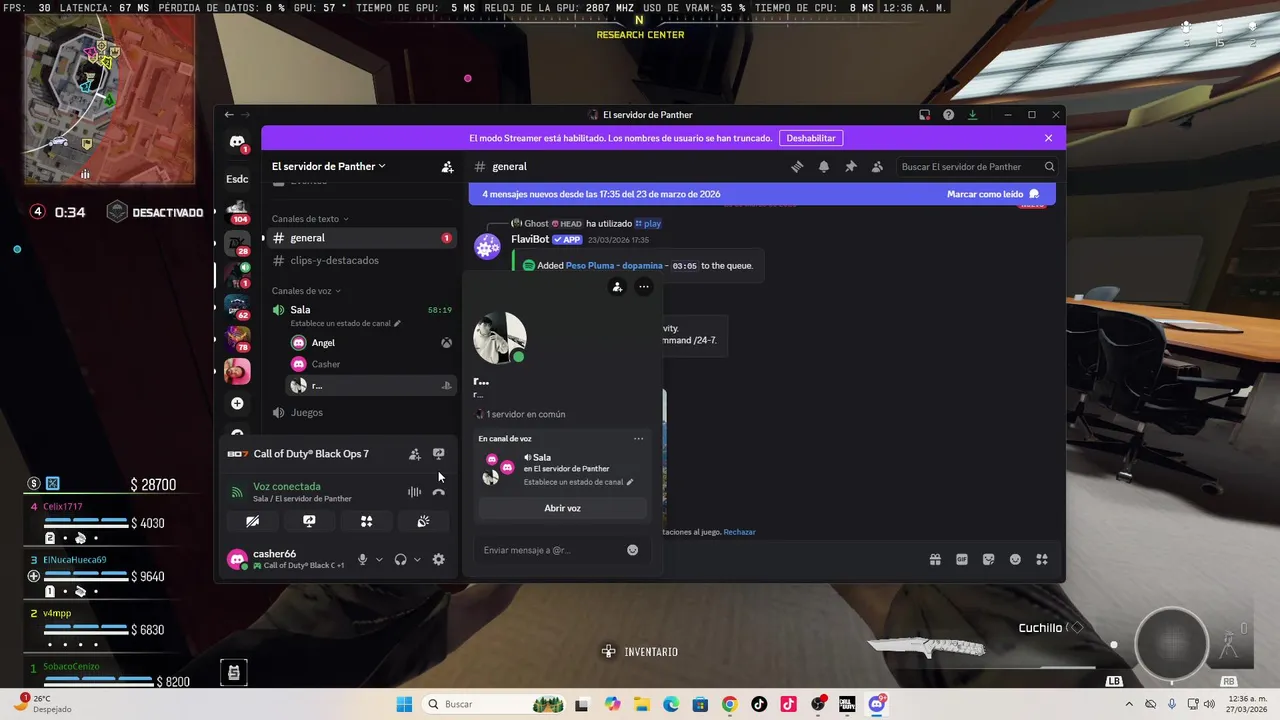Image resolution: width=1280 pixels, height=720 pixels.
Task: Collapse Canales de texto category
Action: coord(311,219)
